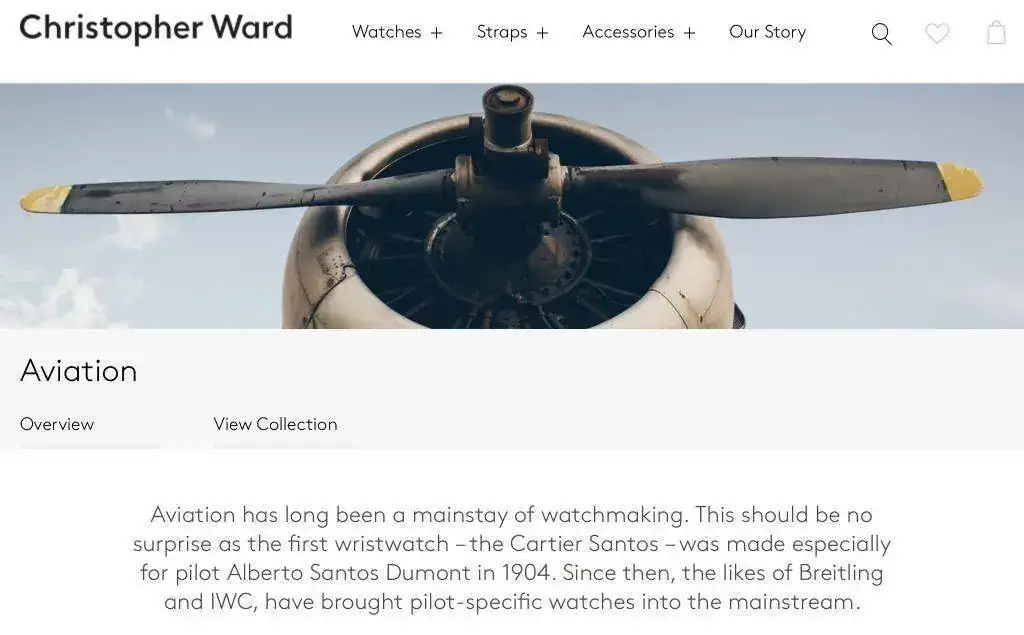The width and height of the screenshot is (1024, 635).
Task: Expand the plus icon beside Accessories
Action: point(690,33)
